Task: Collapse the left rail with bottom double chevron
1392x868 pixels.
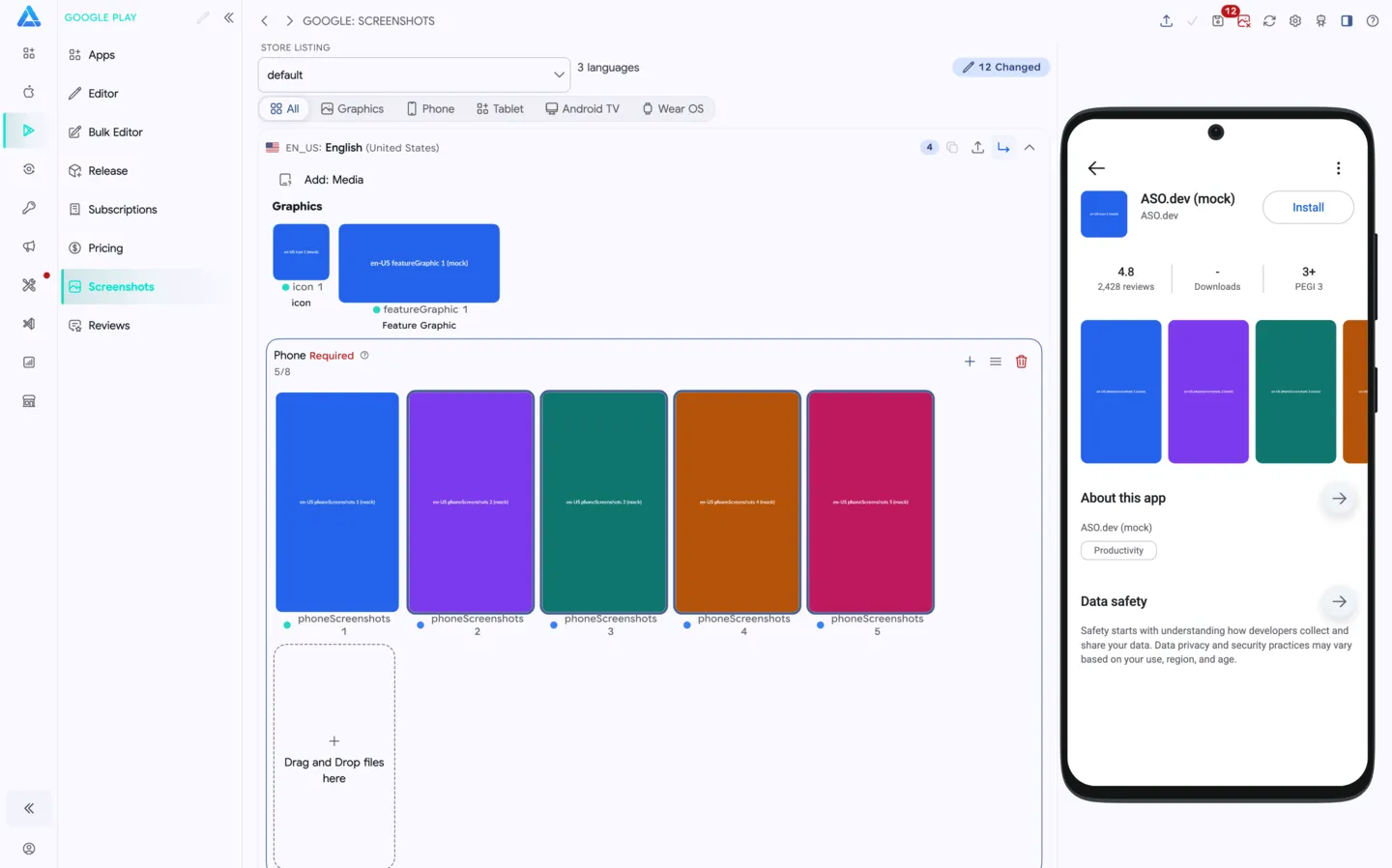Action: pos(29,808)
